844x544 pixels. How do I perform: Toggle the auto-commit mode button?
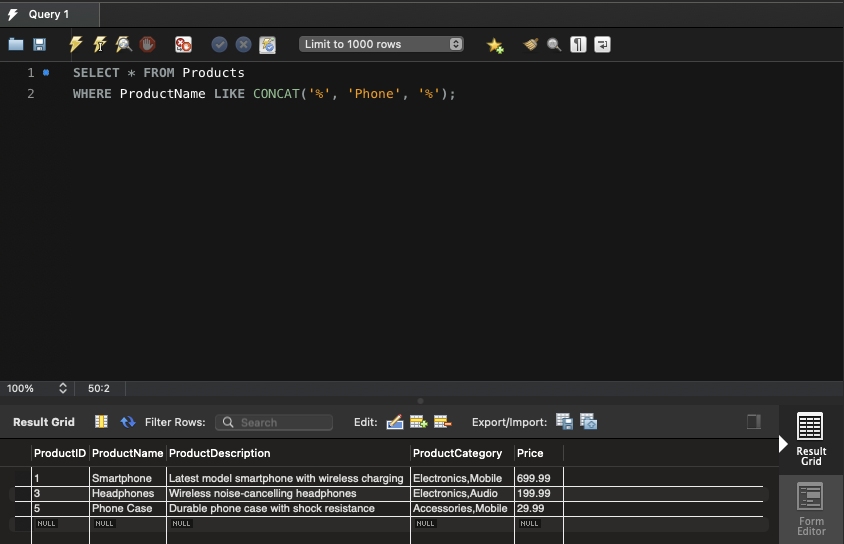pyautogui.click(x=267, y=44)
